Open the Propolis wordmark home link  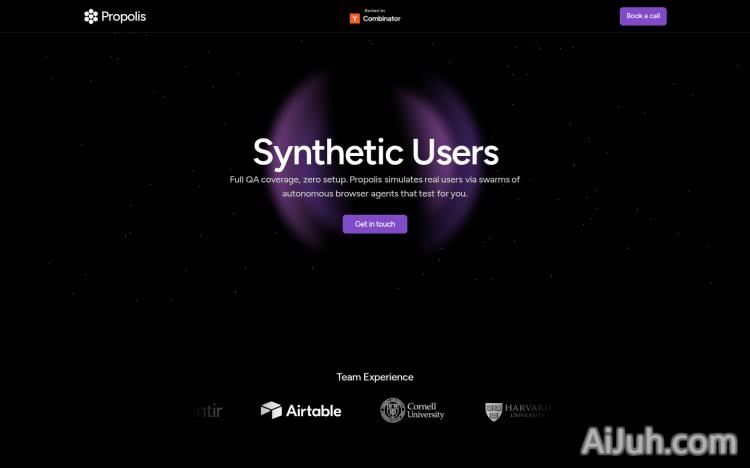123,16
